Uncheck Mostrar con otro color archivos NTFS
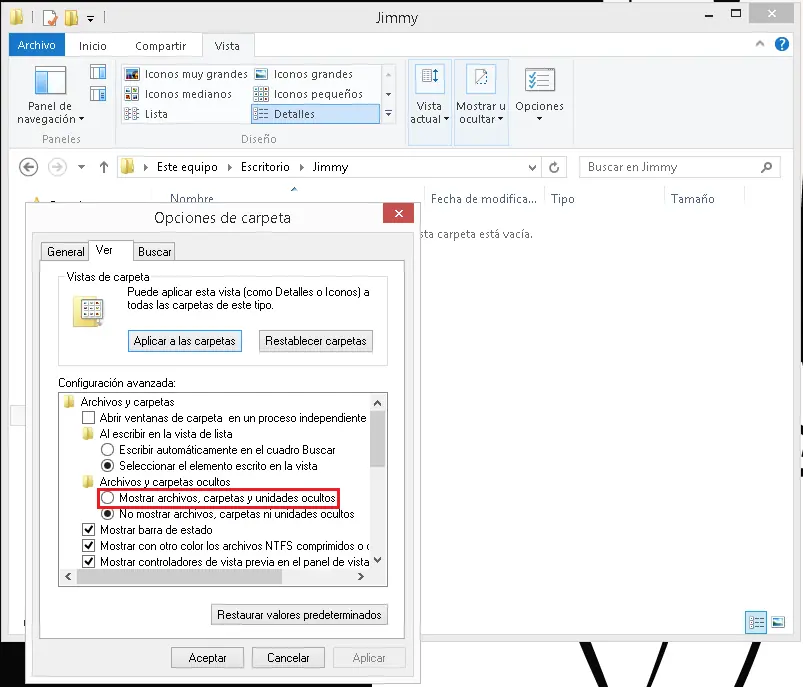803x687 pixels. [x=89, y=545]
